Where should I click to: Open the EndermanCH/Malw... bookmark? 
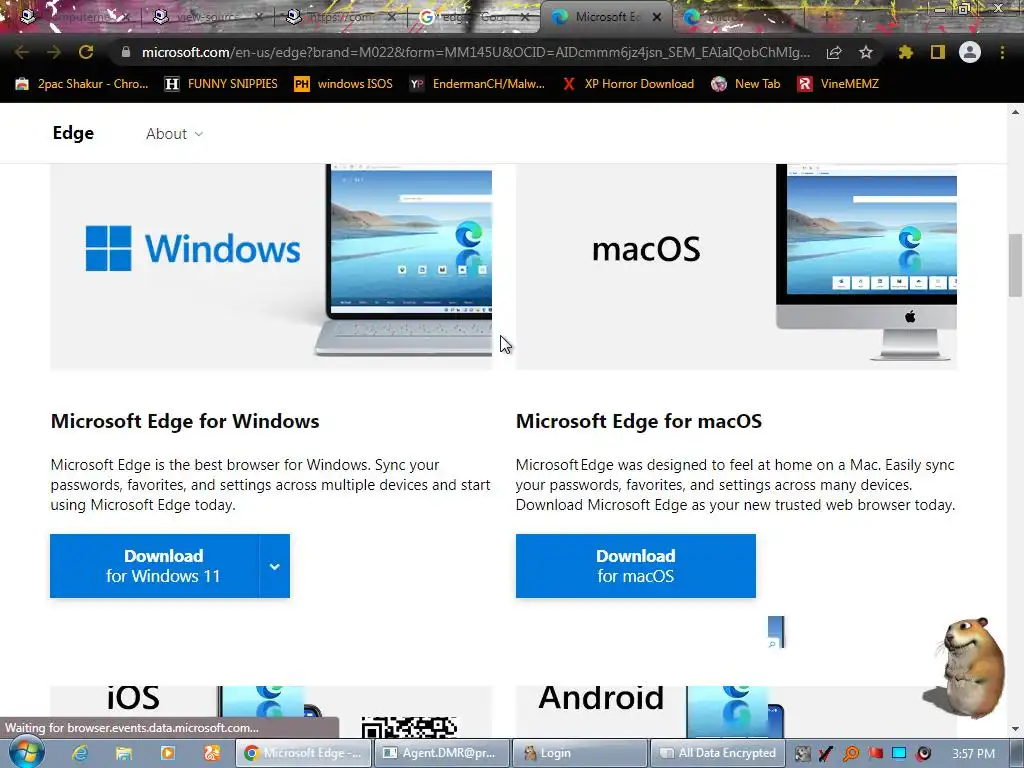tap(477, 84)
